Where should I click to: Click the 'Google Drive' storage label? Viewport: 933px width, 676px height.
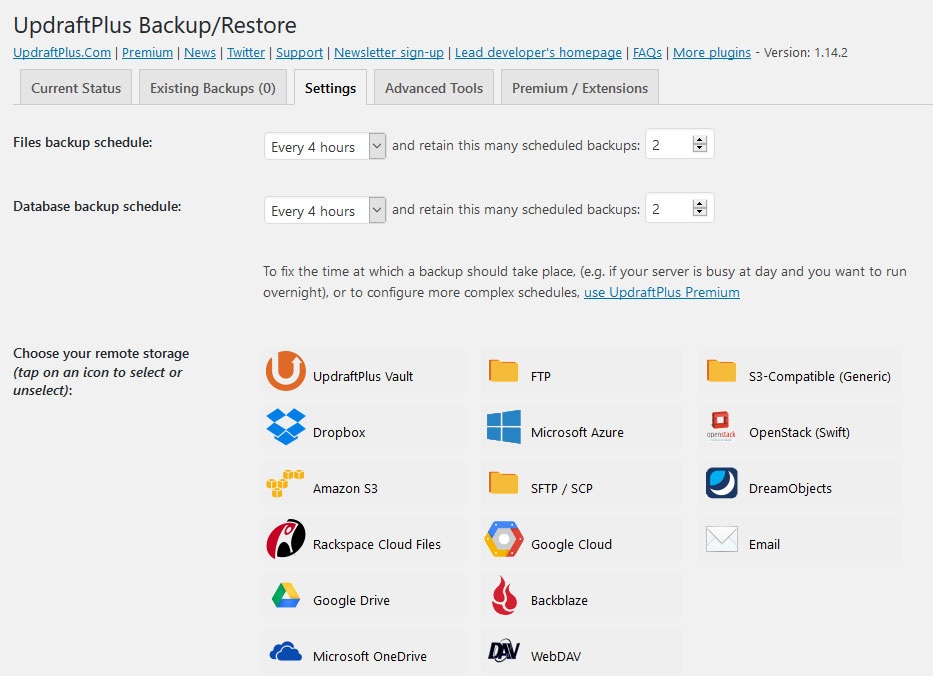pos(351,600)
